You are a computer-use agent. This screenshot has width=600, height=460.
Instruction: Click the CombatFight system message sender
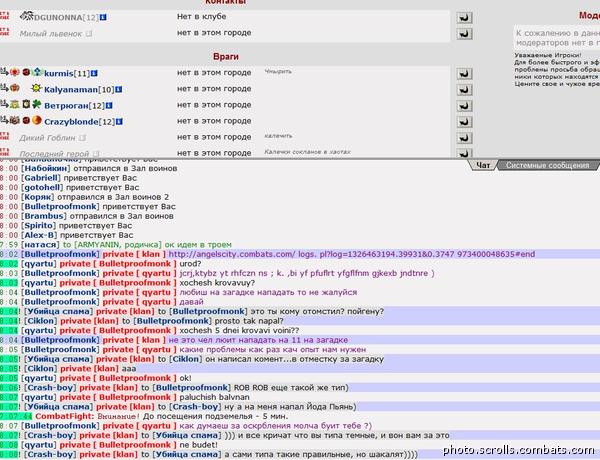click(65, 416)
